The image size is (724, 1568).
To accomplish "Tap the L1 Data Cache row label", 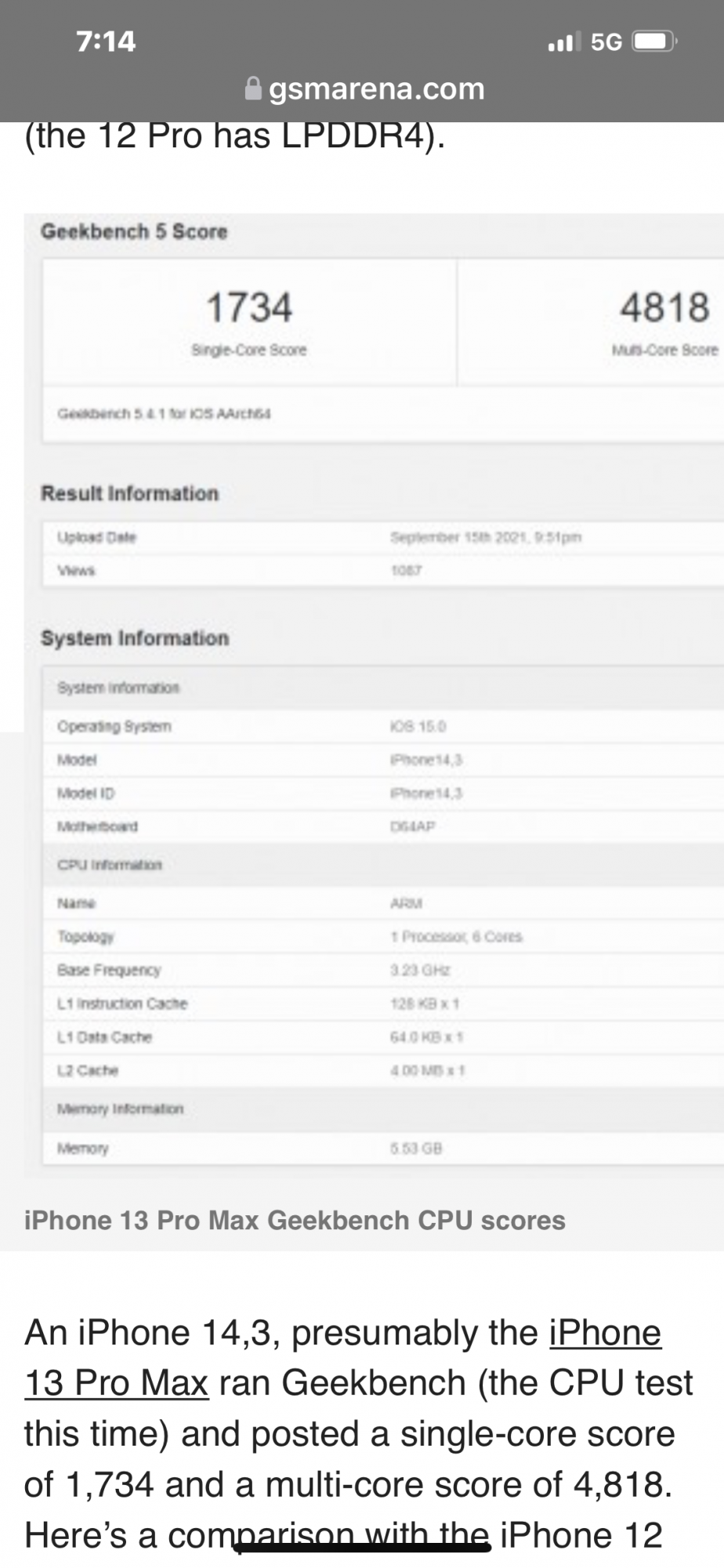I will point(104,1036).
